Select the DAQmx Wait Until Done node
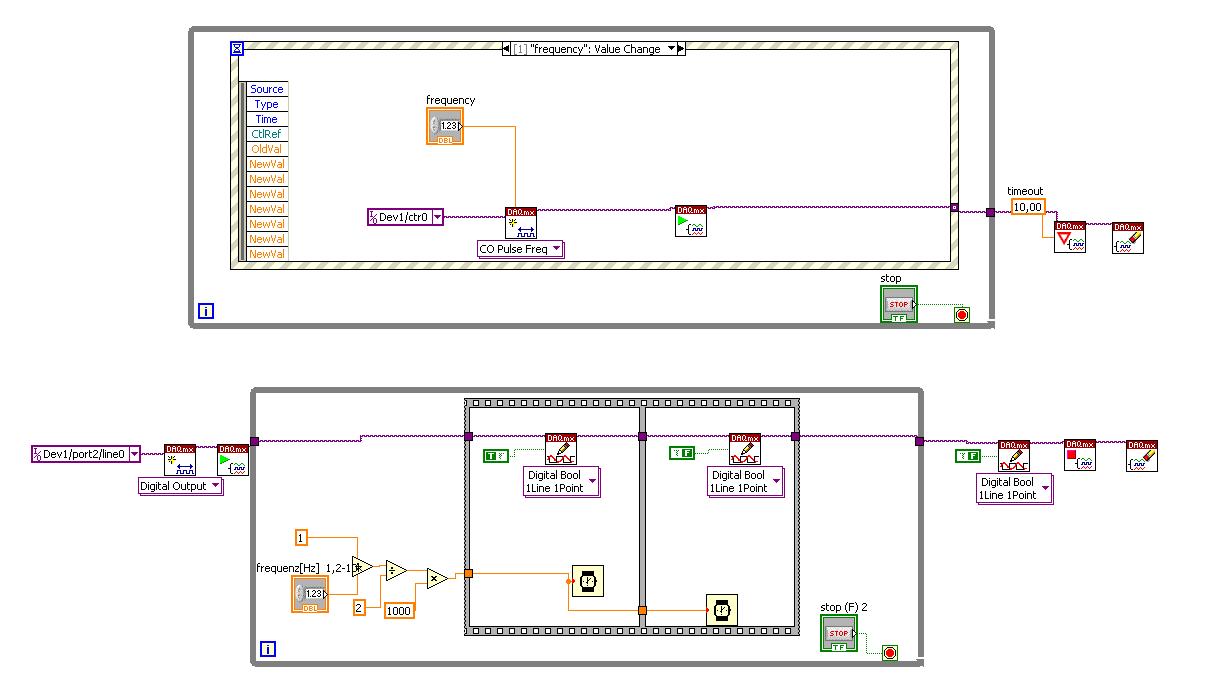The width and height of the screenshot is (1220, 678). (1070, 237)
